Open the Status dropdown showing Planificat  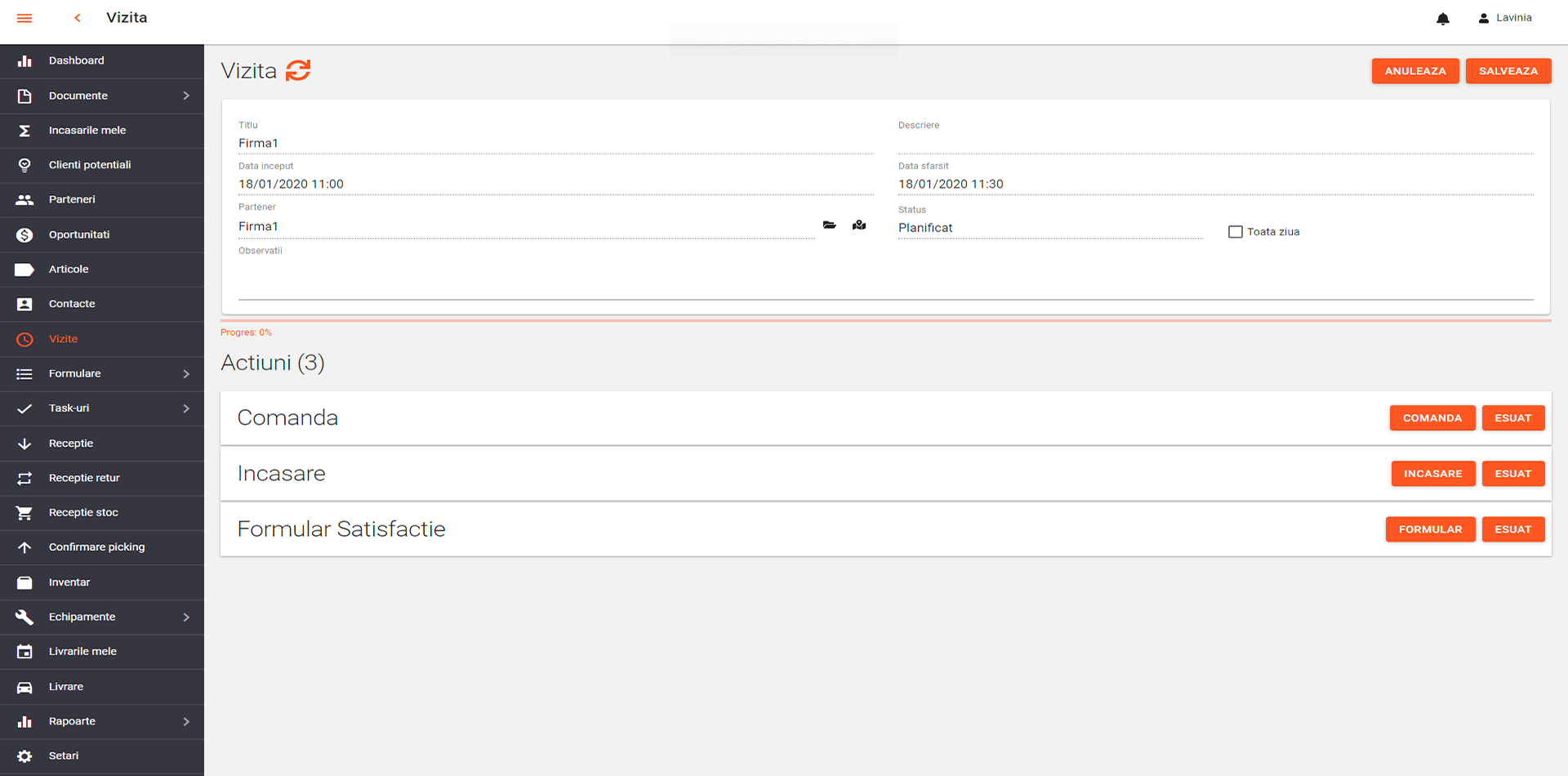[x=1049, y=228]
